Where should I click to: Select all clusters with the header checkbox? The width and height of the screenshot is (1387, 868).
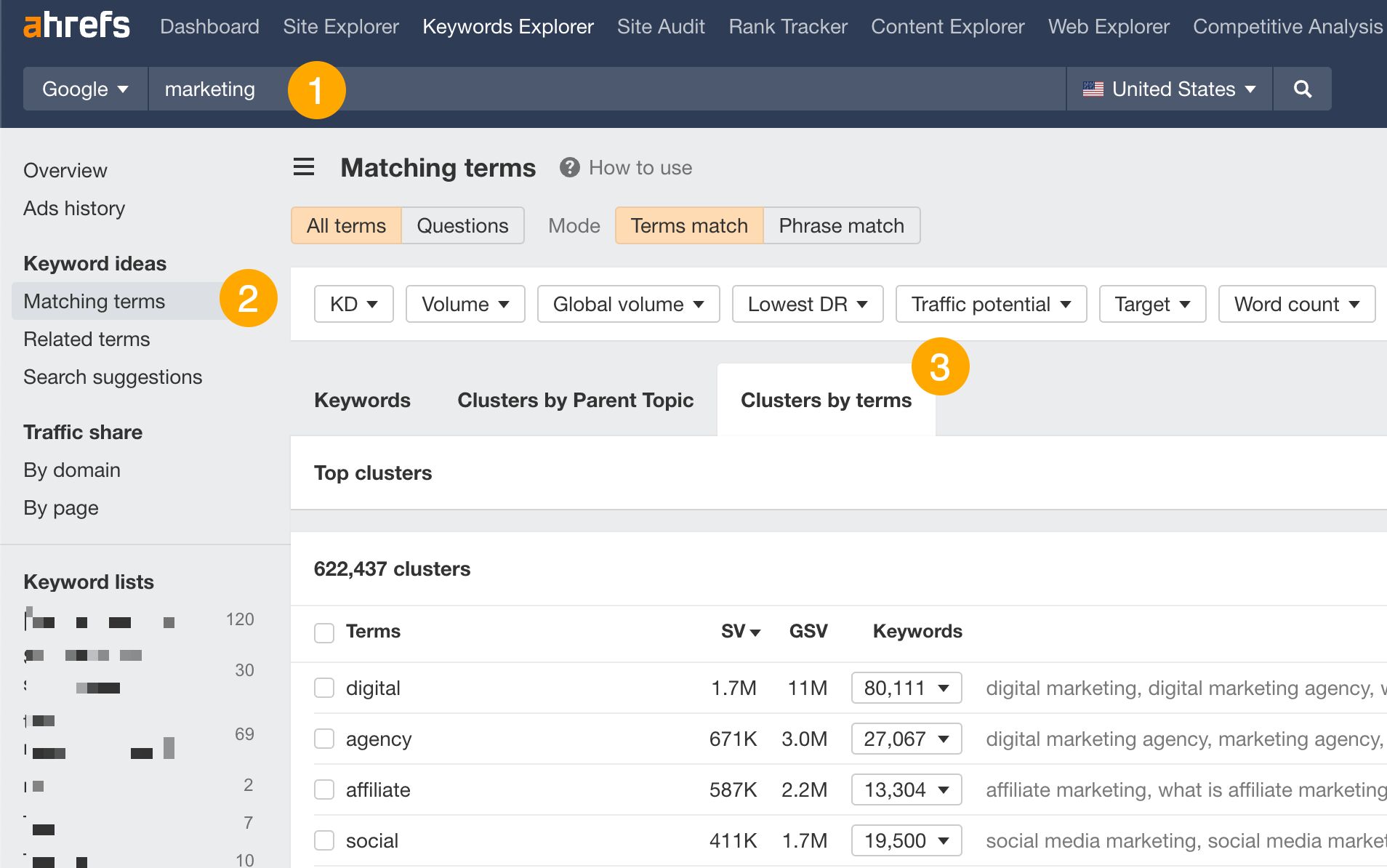[324, 632]
